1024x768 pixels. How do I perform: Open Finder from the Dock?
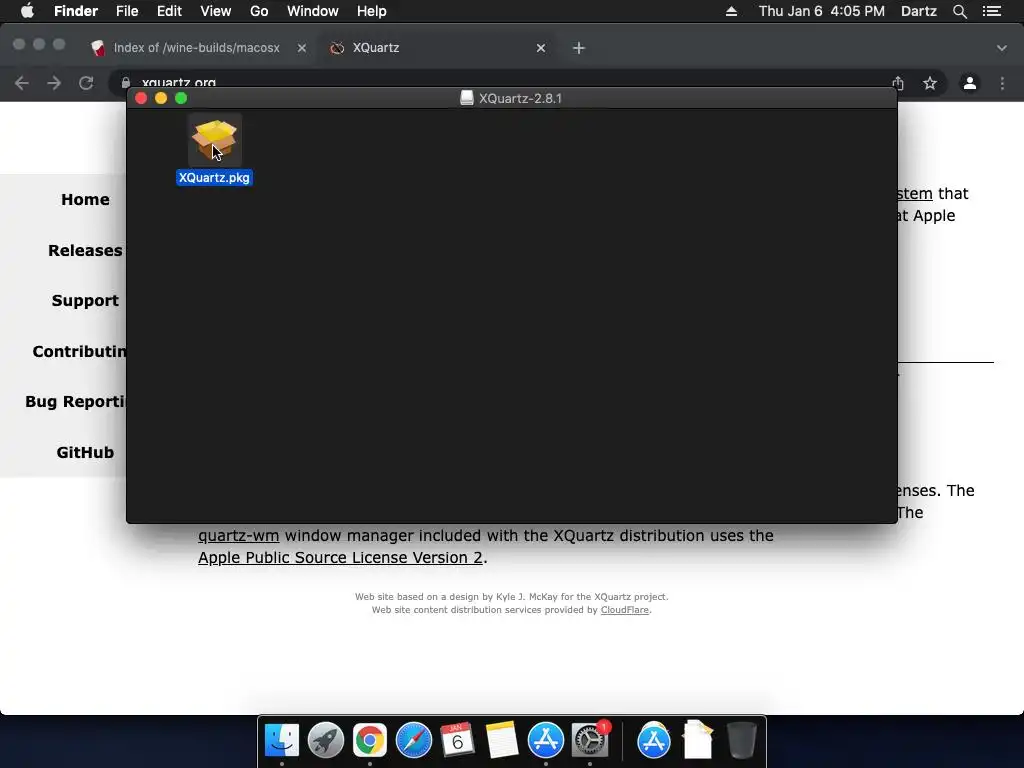click(281, 740)
